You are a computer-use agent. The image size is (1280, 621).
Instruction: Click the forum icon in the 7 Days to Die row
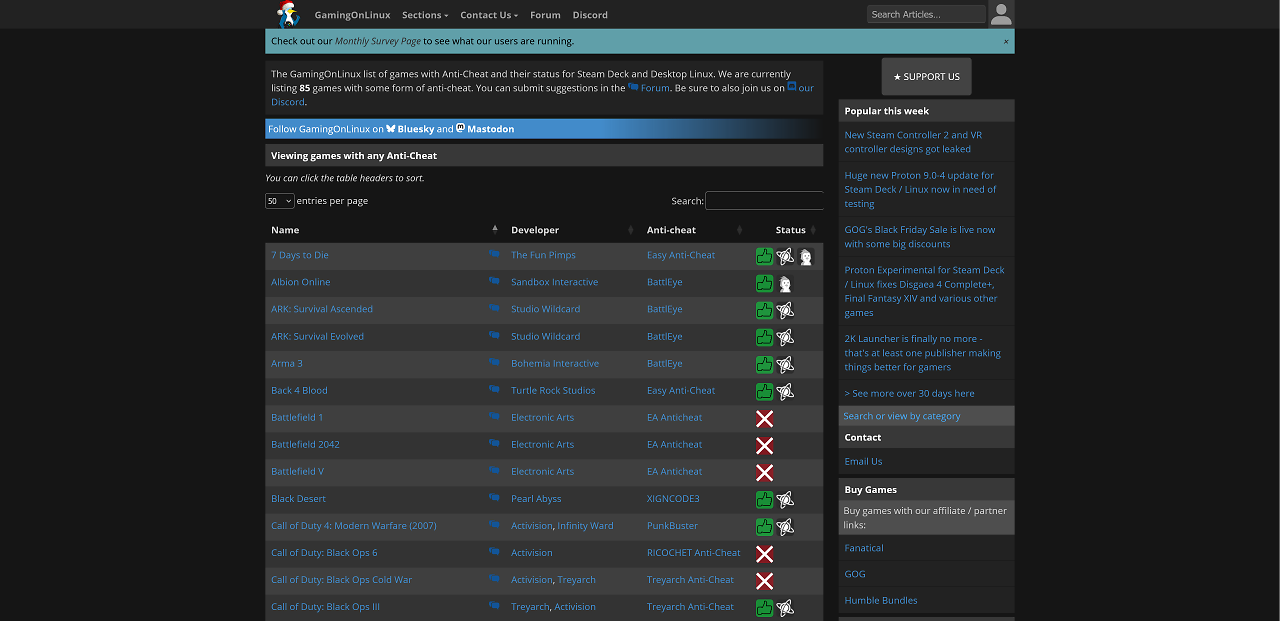coord(494,255)
